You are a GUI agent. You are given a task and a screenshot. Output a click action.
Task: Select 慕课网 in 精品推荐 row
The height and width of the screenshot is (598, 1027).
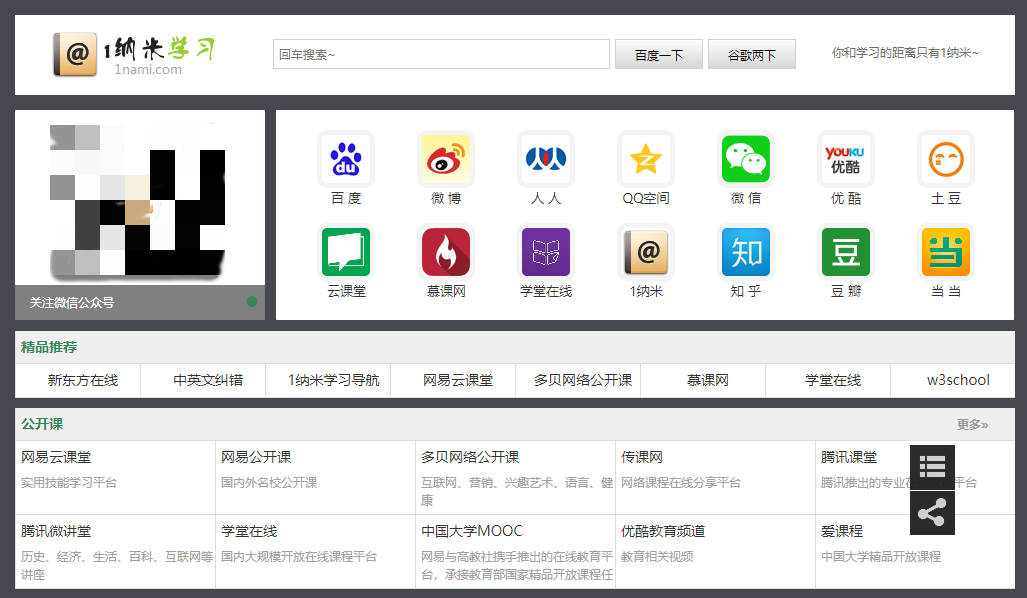[707, 381]
